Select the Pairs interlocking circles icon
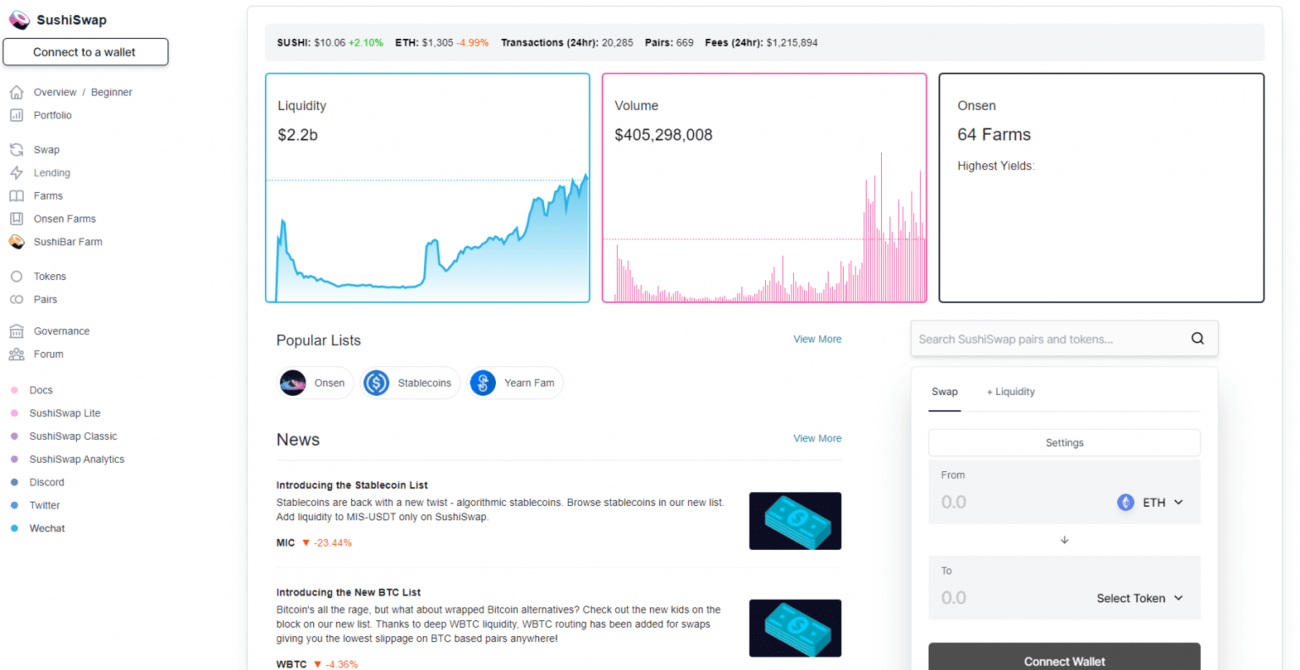The image size is (1300, 670). tap(14, 299)
